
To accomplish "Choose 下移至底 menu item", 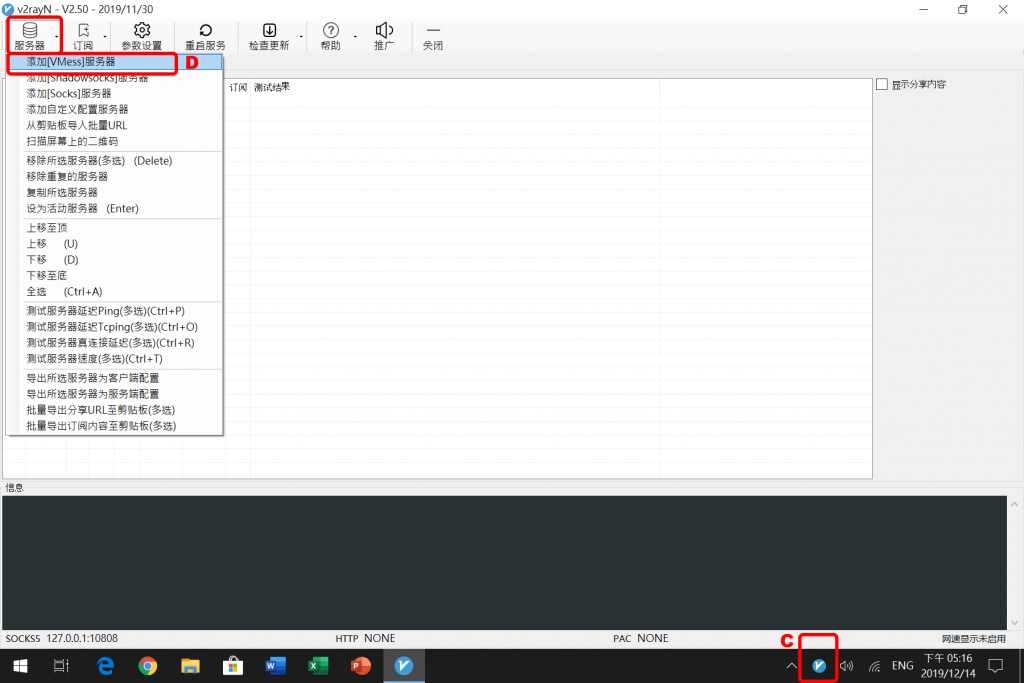I will pos(114,276).
